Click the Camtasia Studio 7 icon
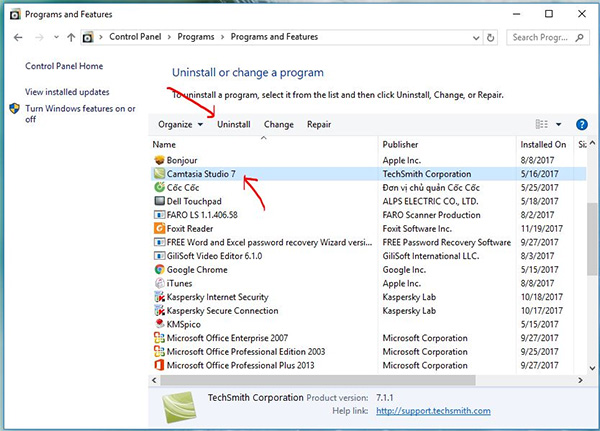 click(x=159, y=173)
